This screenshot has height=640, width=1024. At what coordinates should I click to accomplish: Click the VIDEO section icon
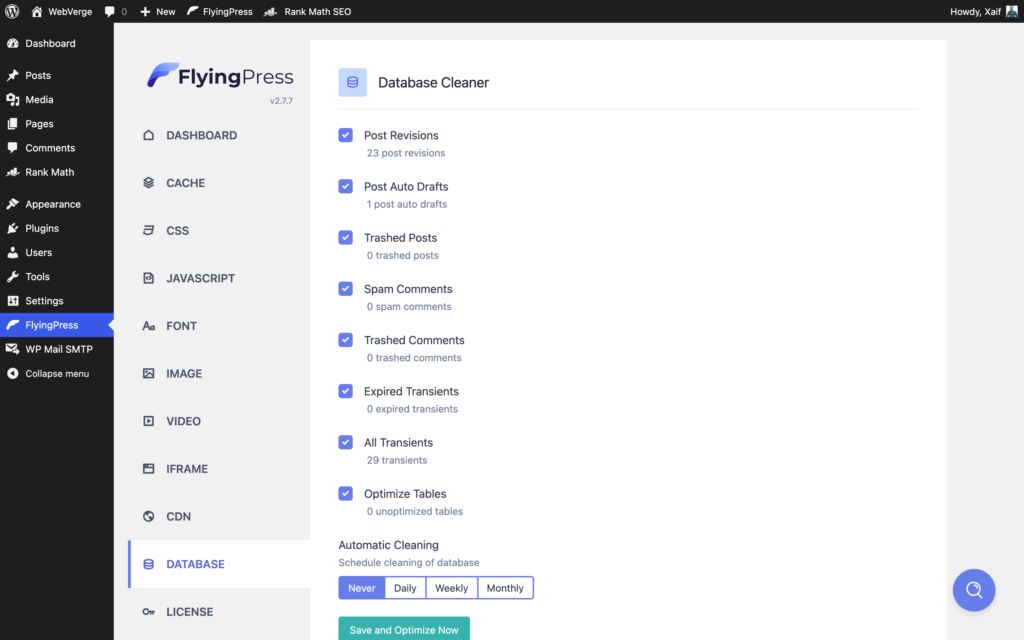[x=150, y=421]
